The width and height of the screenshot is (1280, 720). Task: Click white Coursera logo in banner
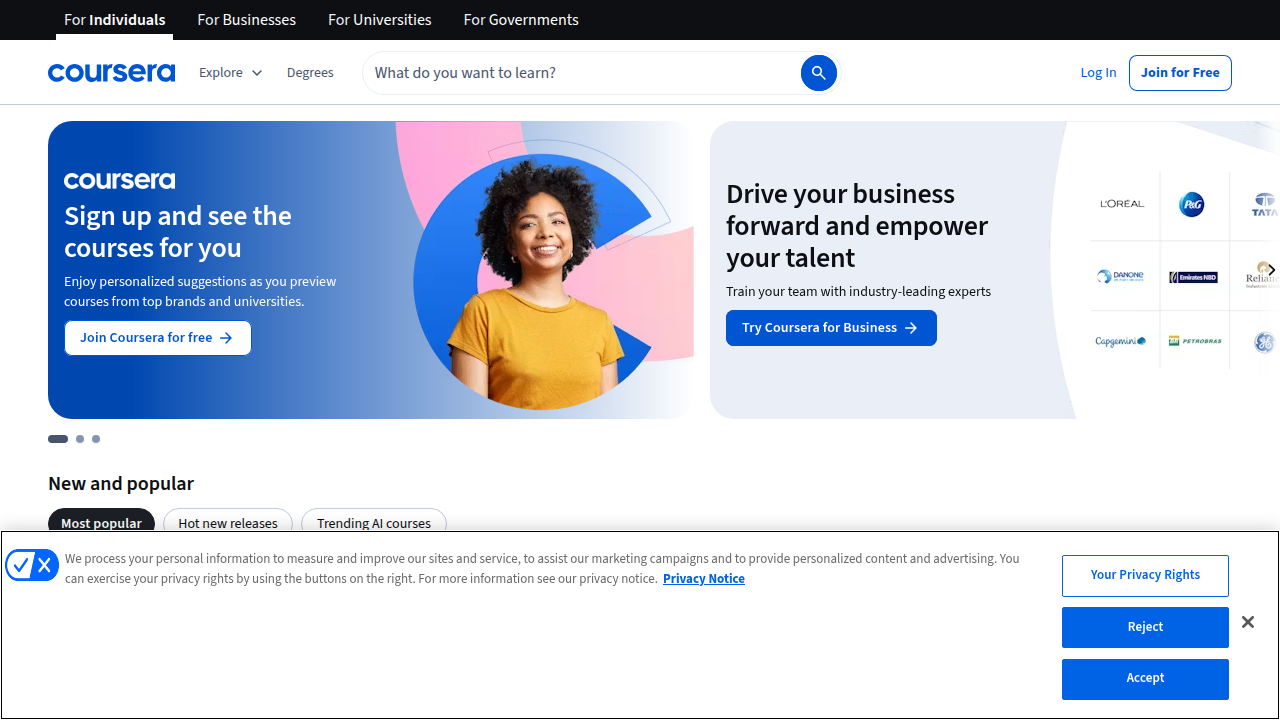[119, 180]
